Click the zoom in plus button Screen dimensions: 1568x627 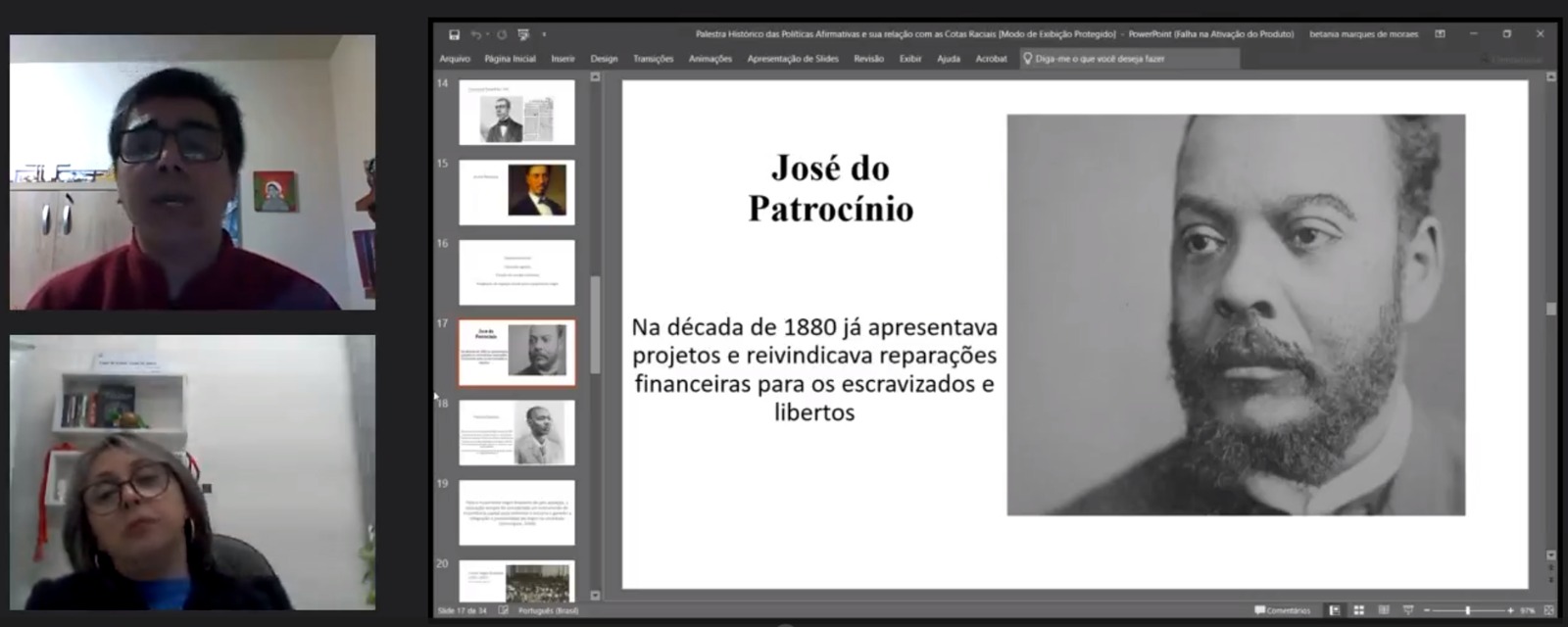click(1510, 610)
